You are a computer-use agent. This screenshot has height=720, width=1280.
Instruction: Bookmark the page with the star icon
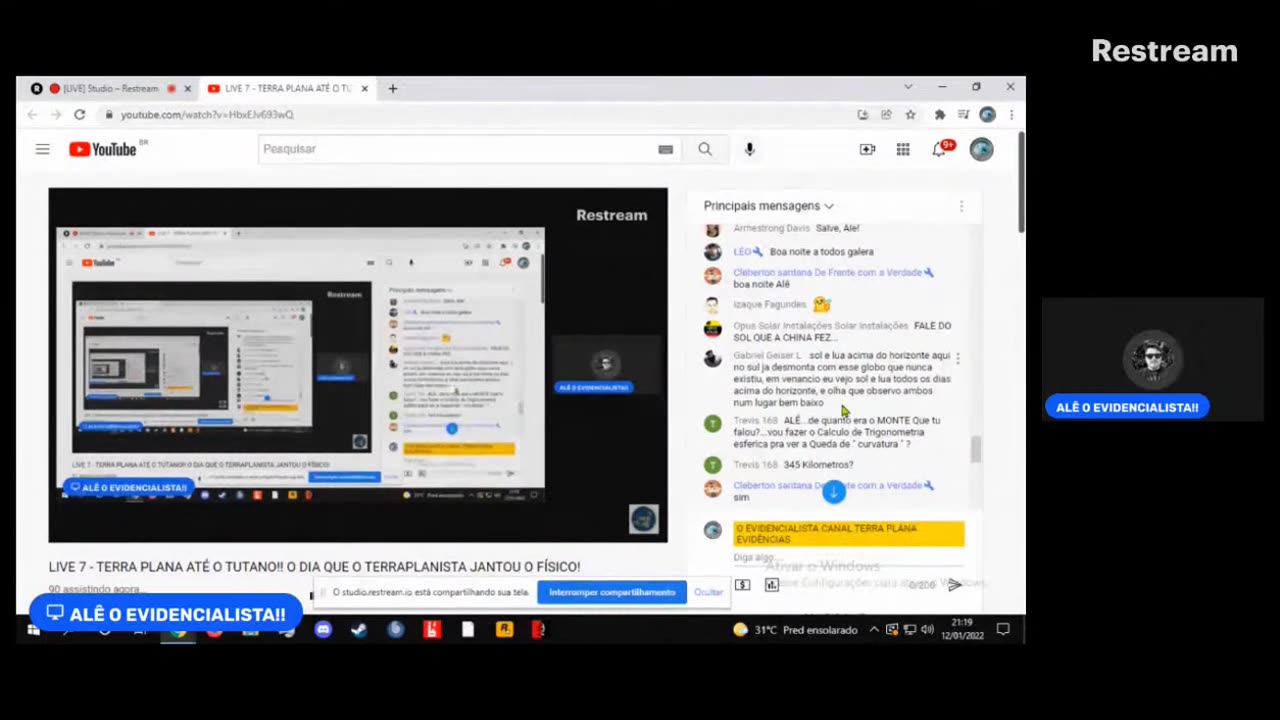click(910, 114)
